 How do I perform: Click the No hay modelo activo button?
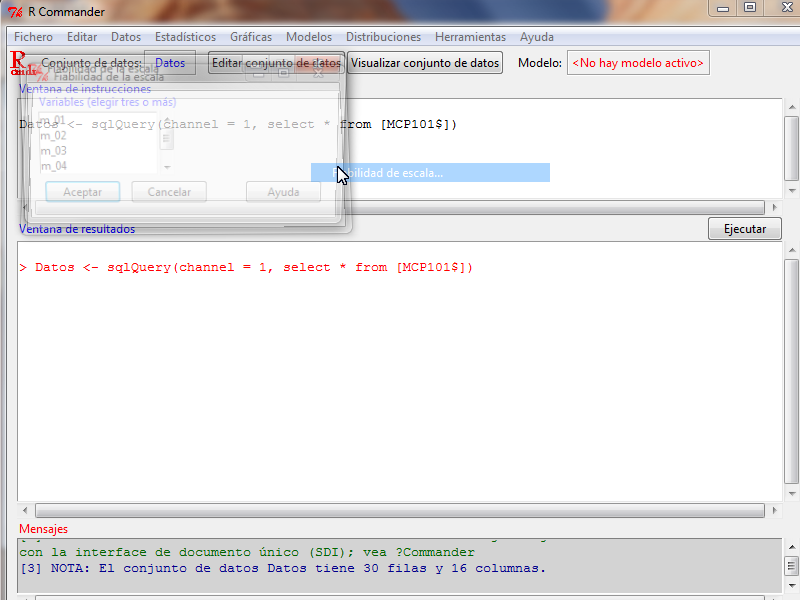[638, 63]
